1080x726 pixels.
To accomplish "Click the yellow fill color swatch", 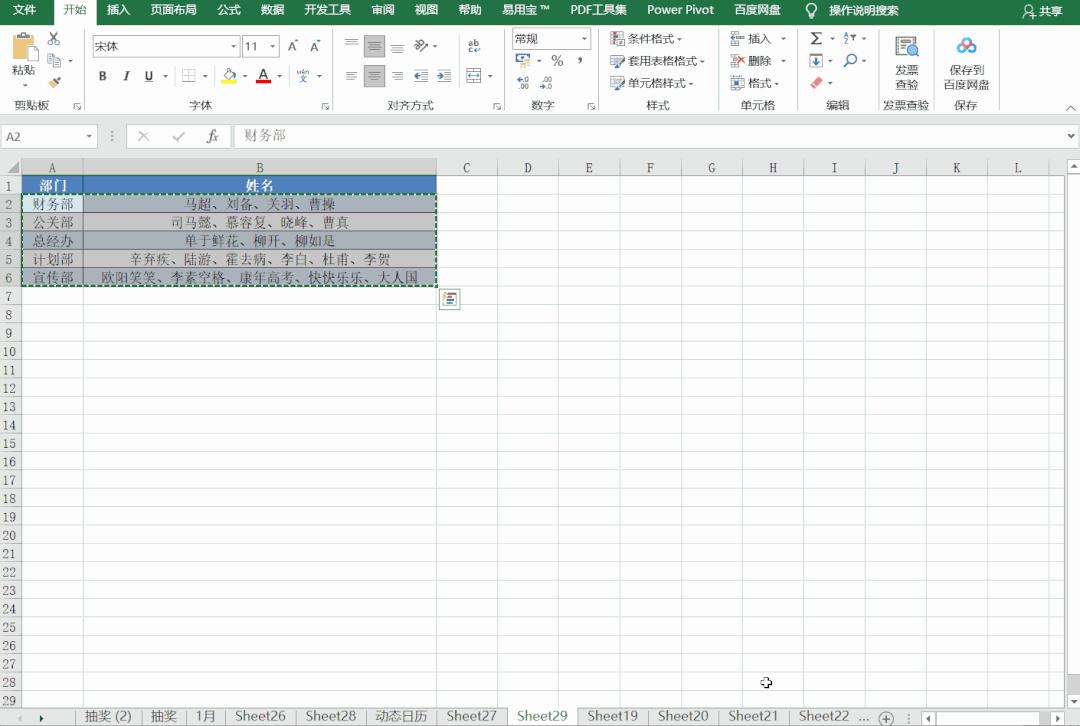I will [x=229, y=76].
